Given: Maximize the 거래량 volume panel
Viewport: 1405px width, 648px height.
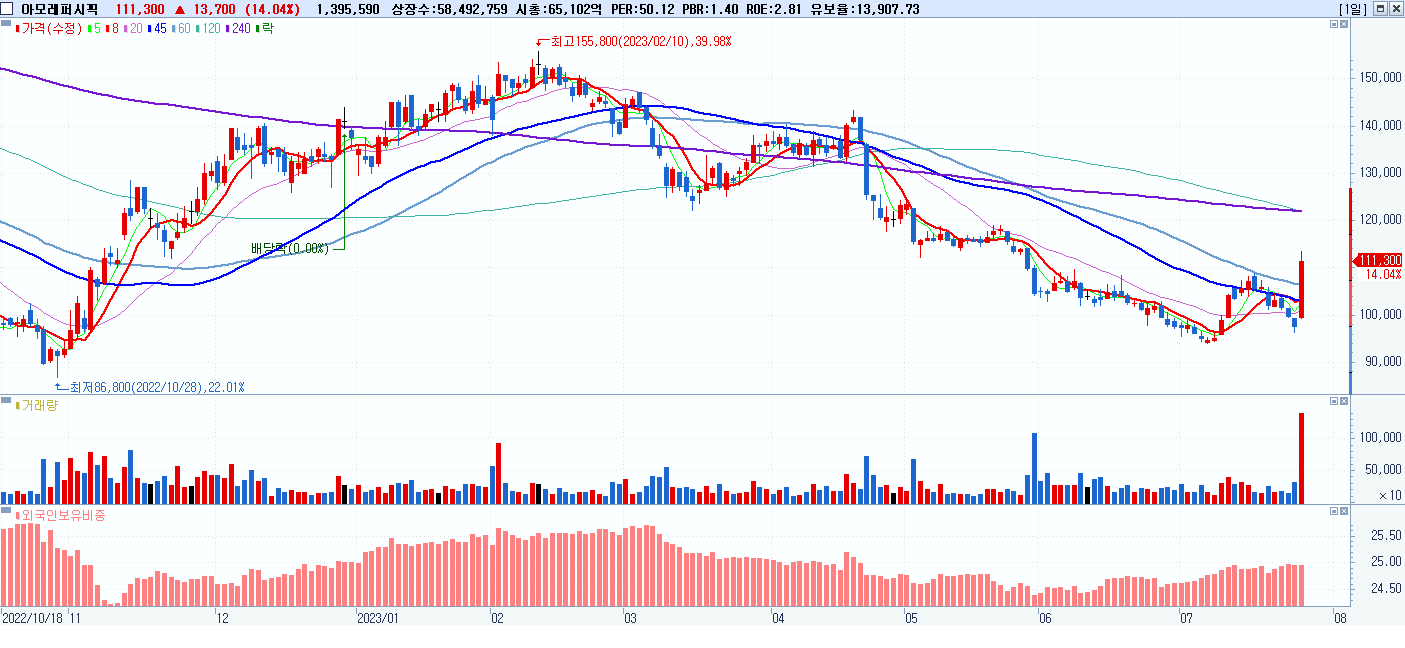Looking at the screenshot, I should tap(1334, 401).
